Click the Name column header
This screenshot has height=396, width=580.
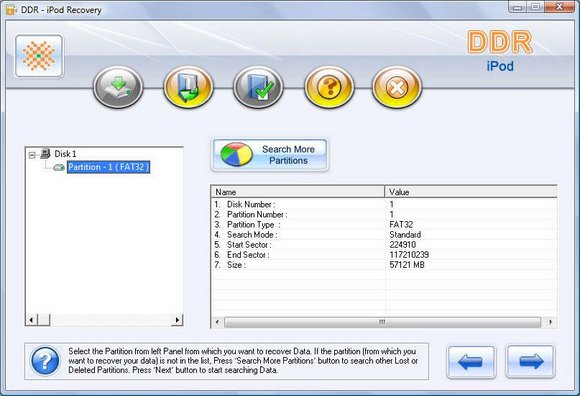point(298,192)
